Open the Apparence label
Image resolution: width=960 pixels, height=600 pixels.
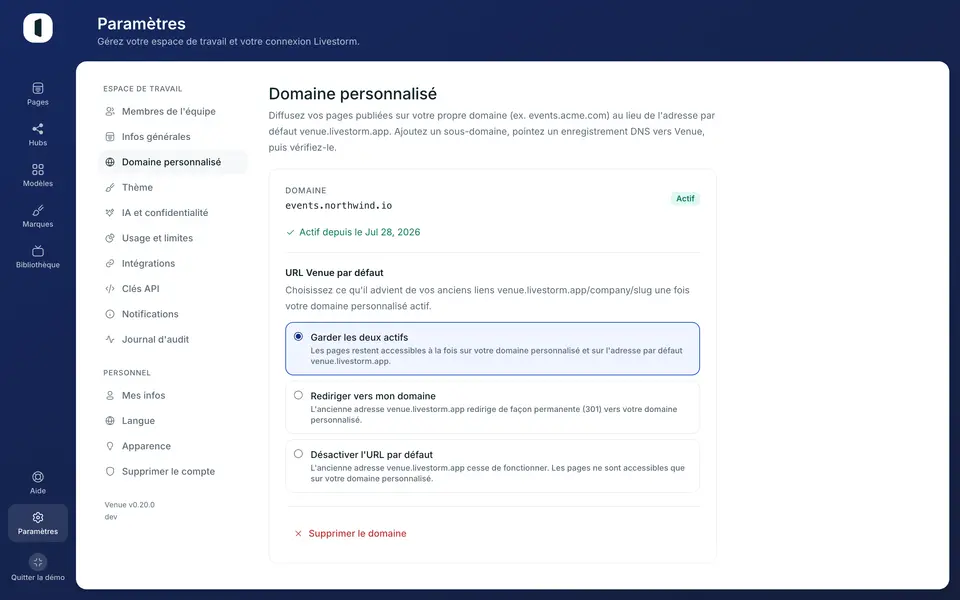(146, 446)
